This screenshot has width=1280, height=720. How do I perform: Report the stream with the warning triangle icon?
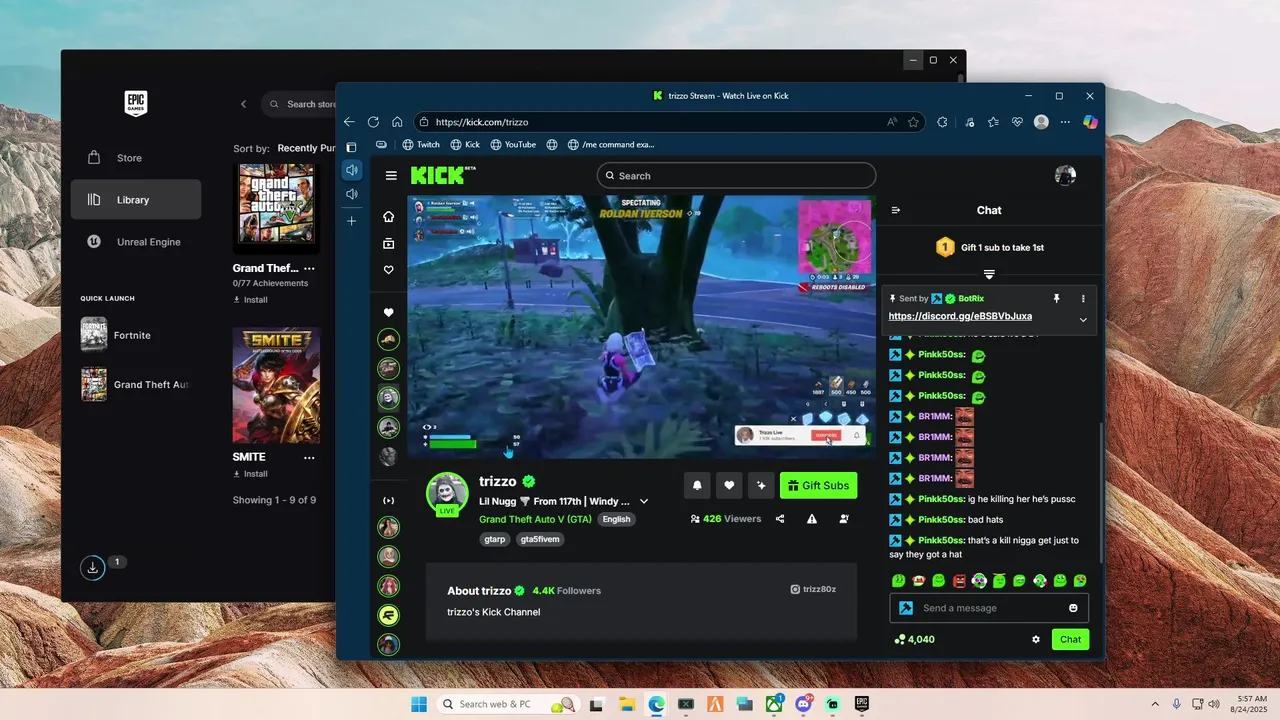[x=812, y=519]
